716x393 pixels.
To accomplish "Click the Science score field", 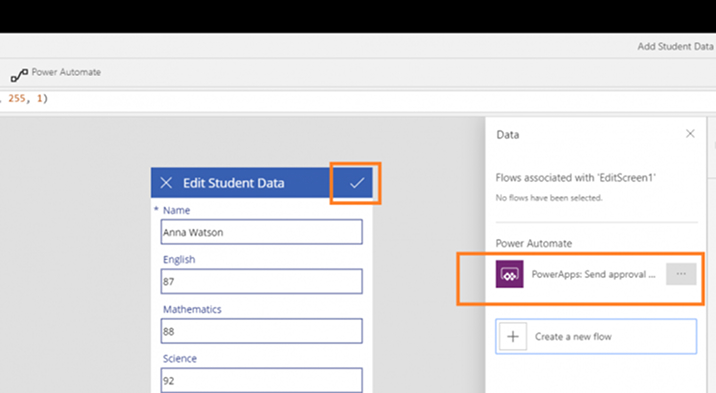I will 262,380.
